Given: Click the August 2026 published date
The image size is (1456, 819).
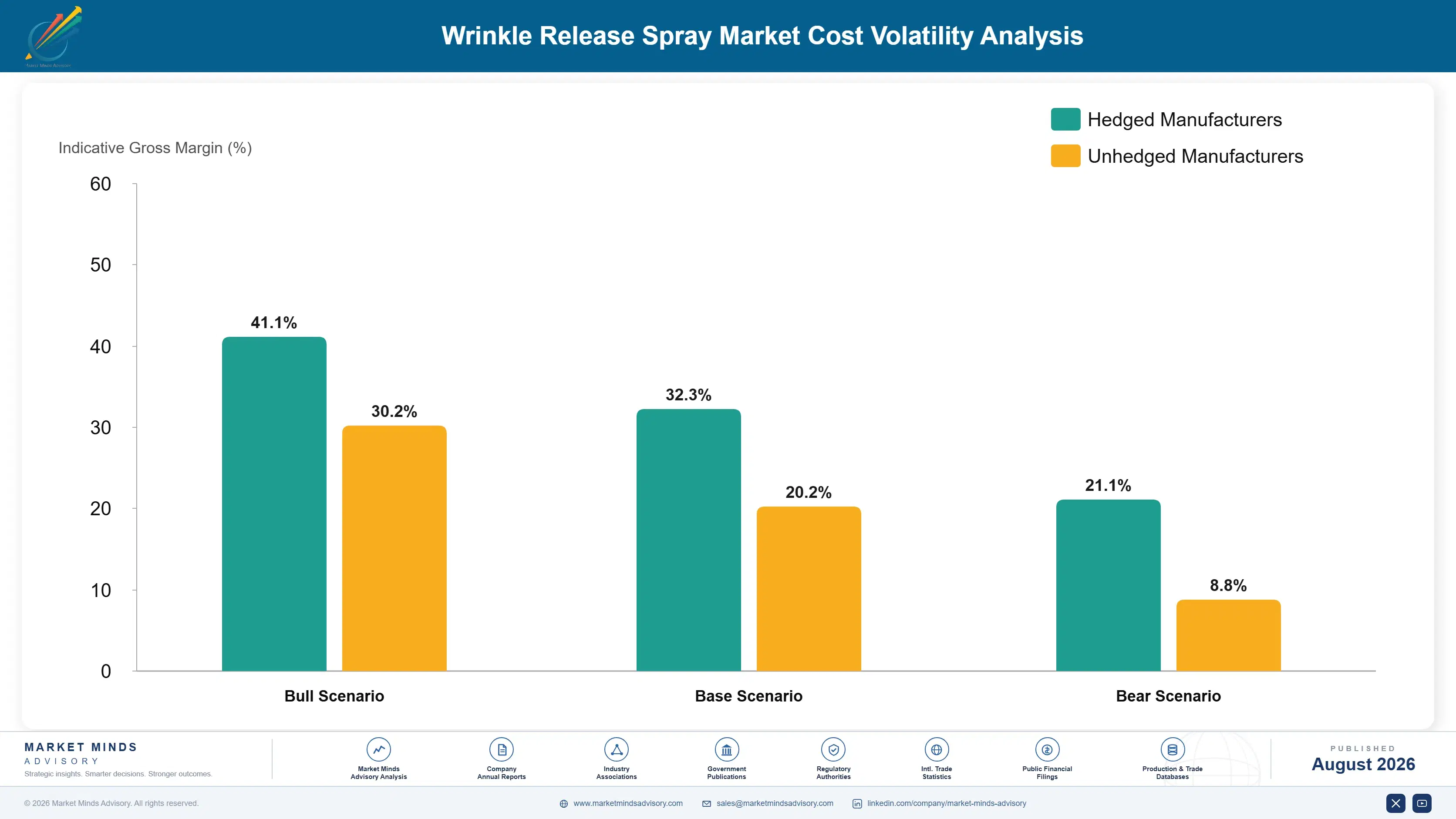Looking at the screenshot, I should (x=1363, y=764).
